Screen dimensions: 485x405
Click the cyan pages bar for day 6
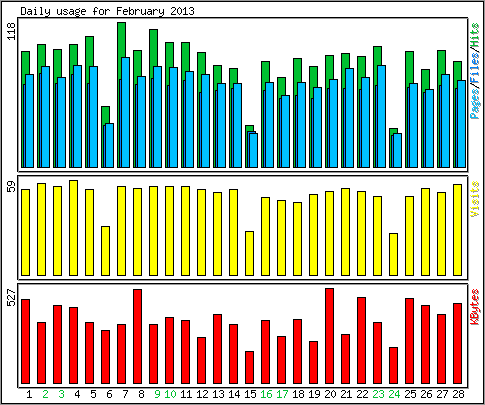110,145
